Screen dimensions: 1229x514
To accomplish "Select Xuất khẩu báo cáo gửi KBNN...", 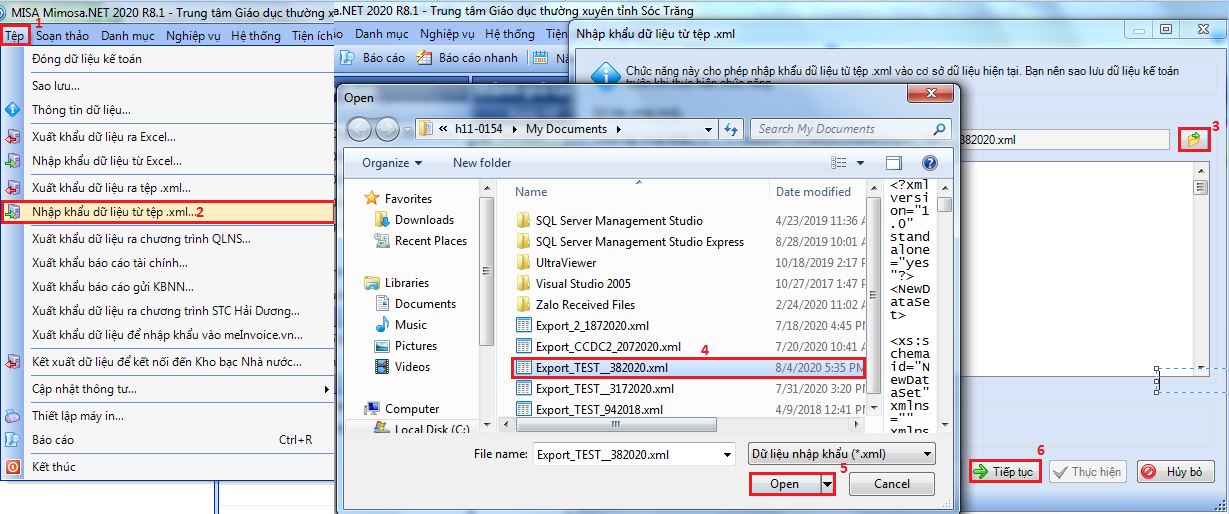I will (167, 287).
